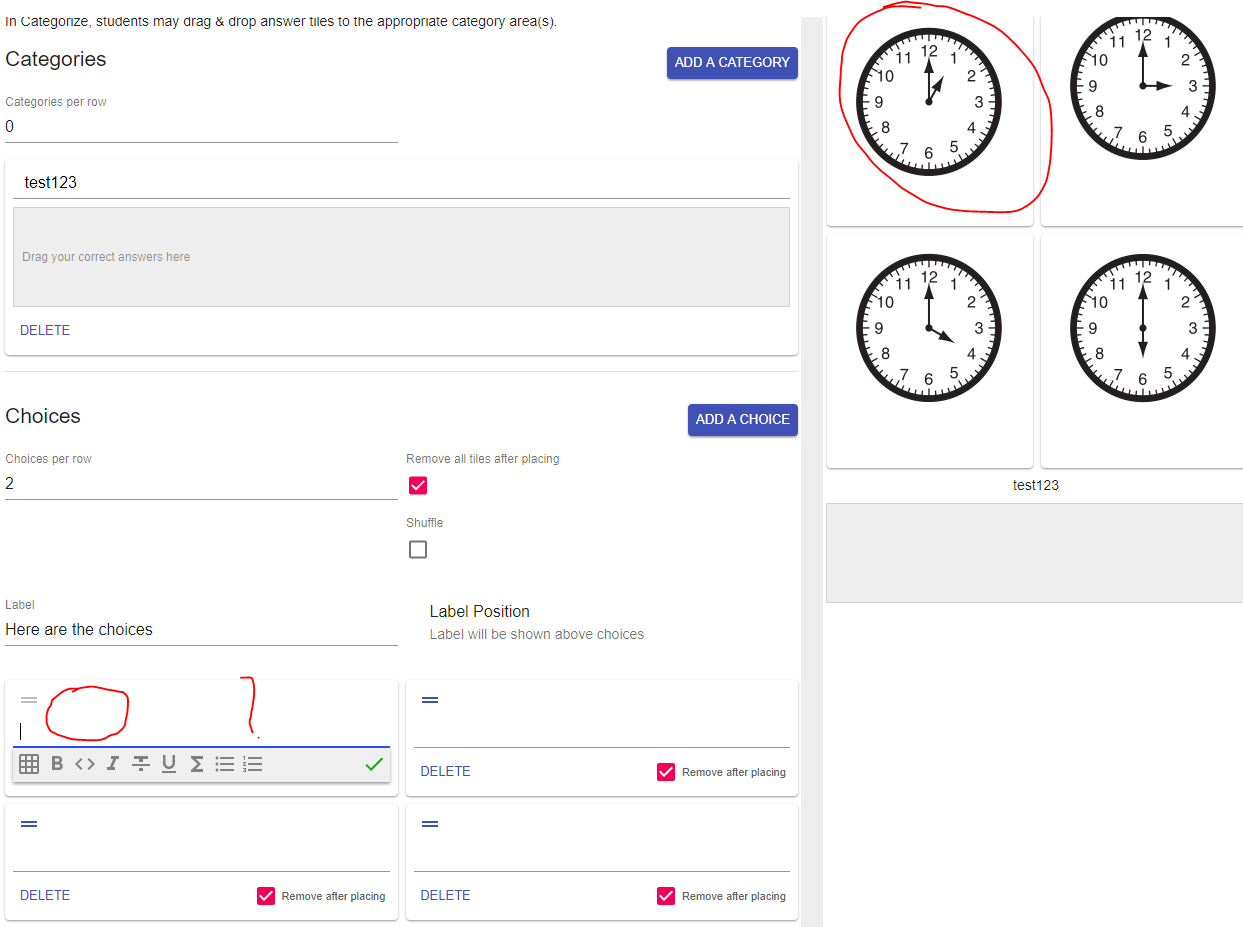The width and height of the screenshot is (1243, 927).
Task: Confirm edit with green checkmark
Action: pyautogui.click(x=374, y=764)
